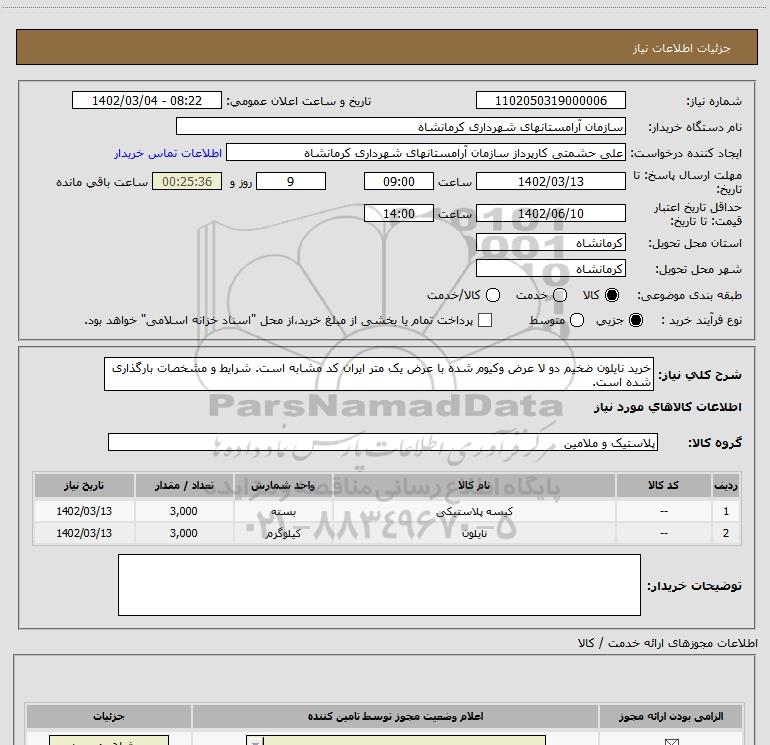
Task: Click the پلاستیک و ملامین goods group field
Action: tap(383, 442)
